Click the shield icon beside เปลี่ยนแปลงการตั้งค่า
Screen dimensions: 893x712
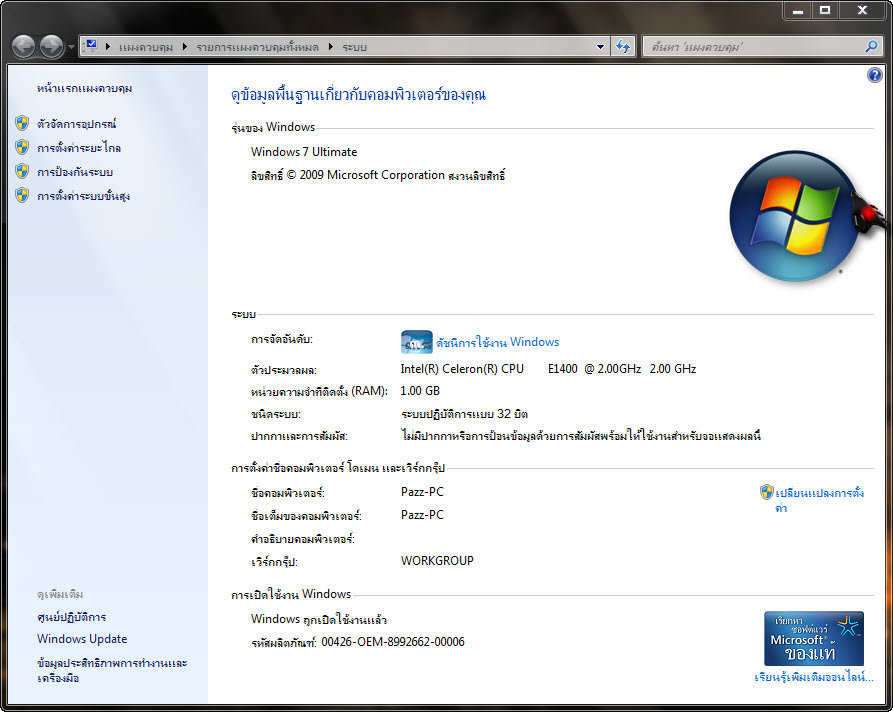point(767,492)
